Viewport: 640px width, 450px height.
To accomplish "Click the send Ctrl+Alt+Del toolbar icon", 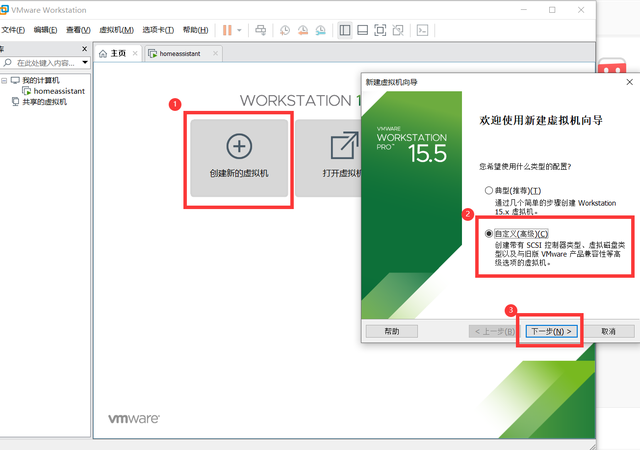I will (x=260, y=30).
